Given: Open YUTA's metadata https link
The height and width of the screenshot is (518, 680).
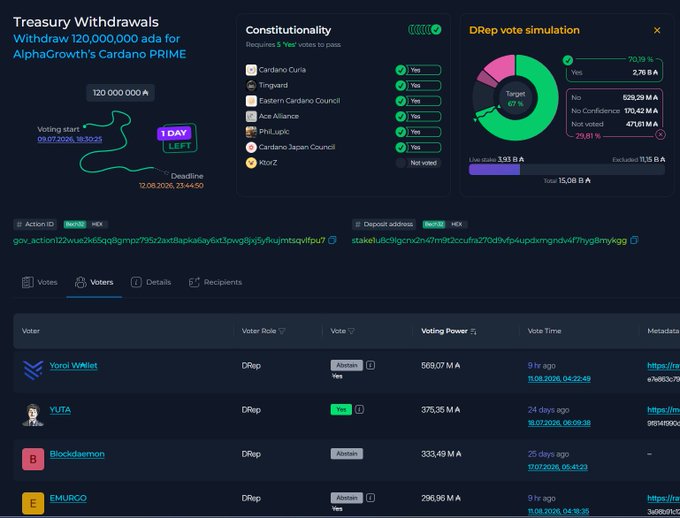Looking at the screenshot, I should coord(663,410).
